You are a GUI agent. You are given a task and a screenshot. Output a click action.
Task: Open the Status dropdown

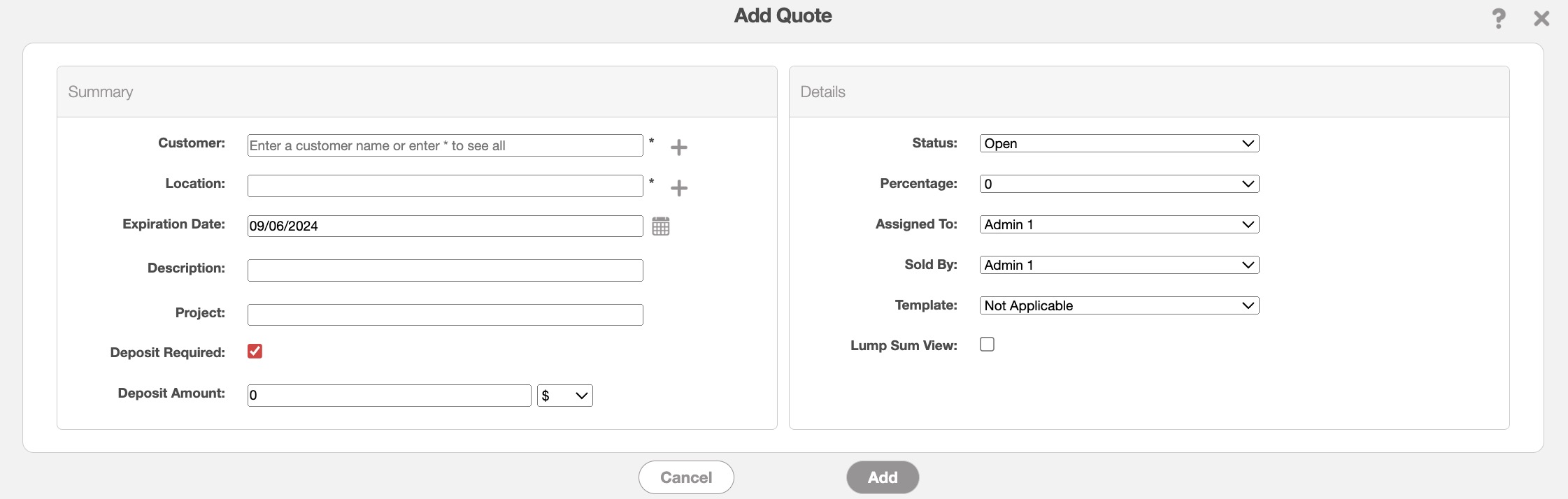(x=1118, y=143)
